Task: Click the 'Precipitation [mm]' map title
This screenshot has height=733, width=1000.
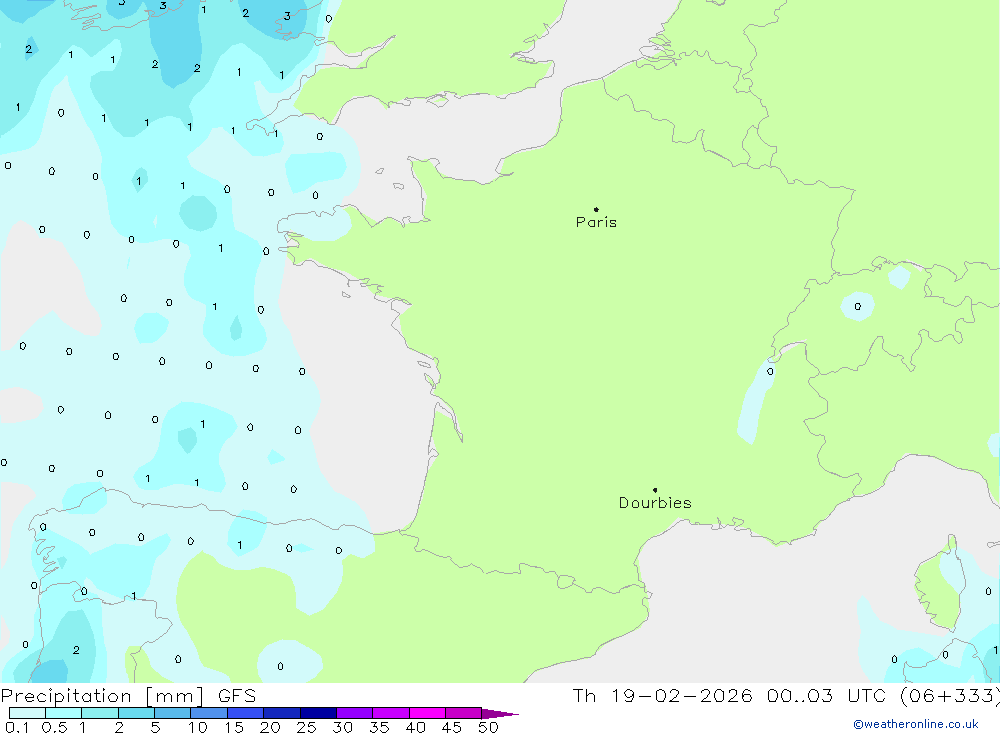Action: pos(102,696)
